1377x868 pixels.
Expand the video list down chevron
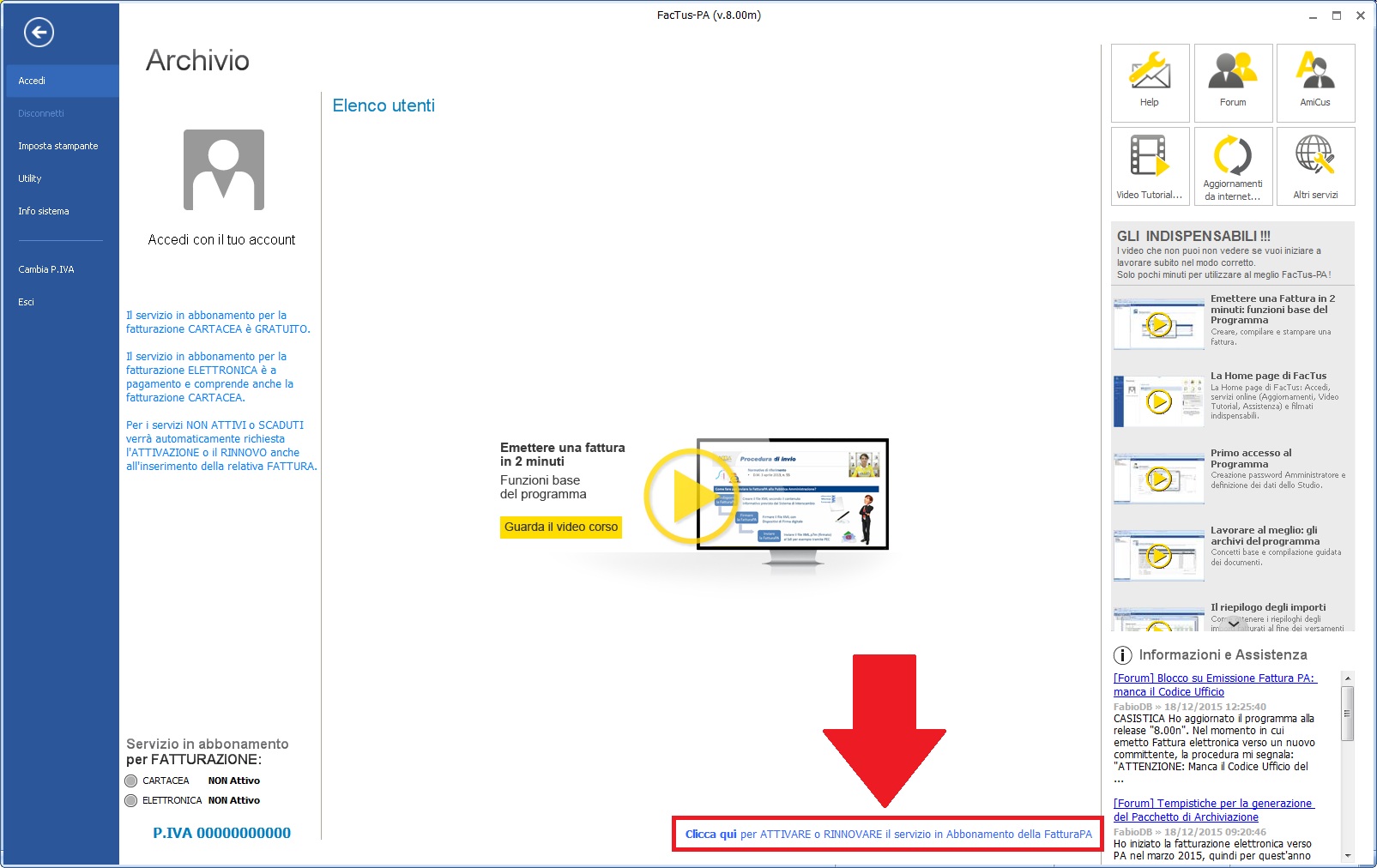coord(1233,624)
